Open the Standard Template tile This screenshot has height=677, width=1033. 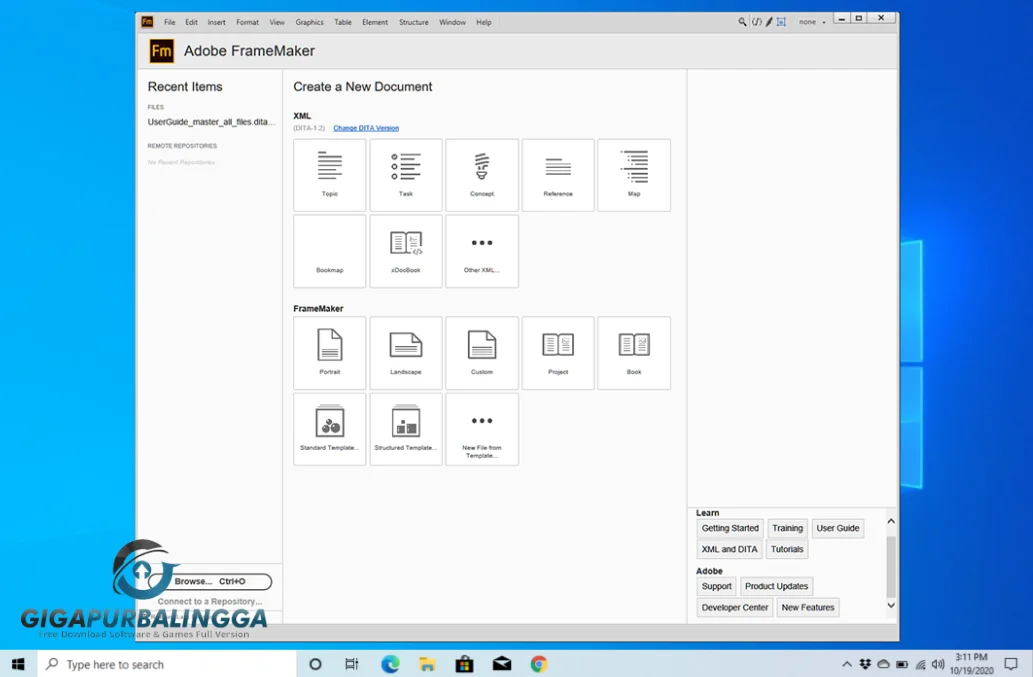click(x=329, y=429)
